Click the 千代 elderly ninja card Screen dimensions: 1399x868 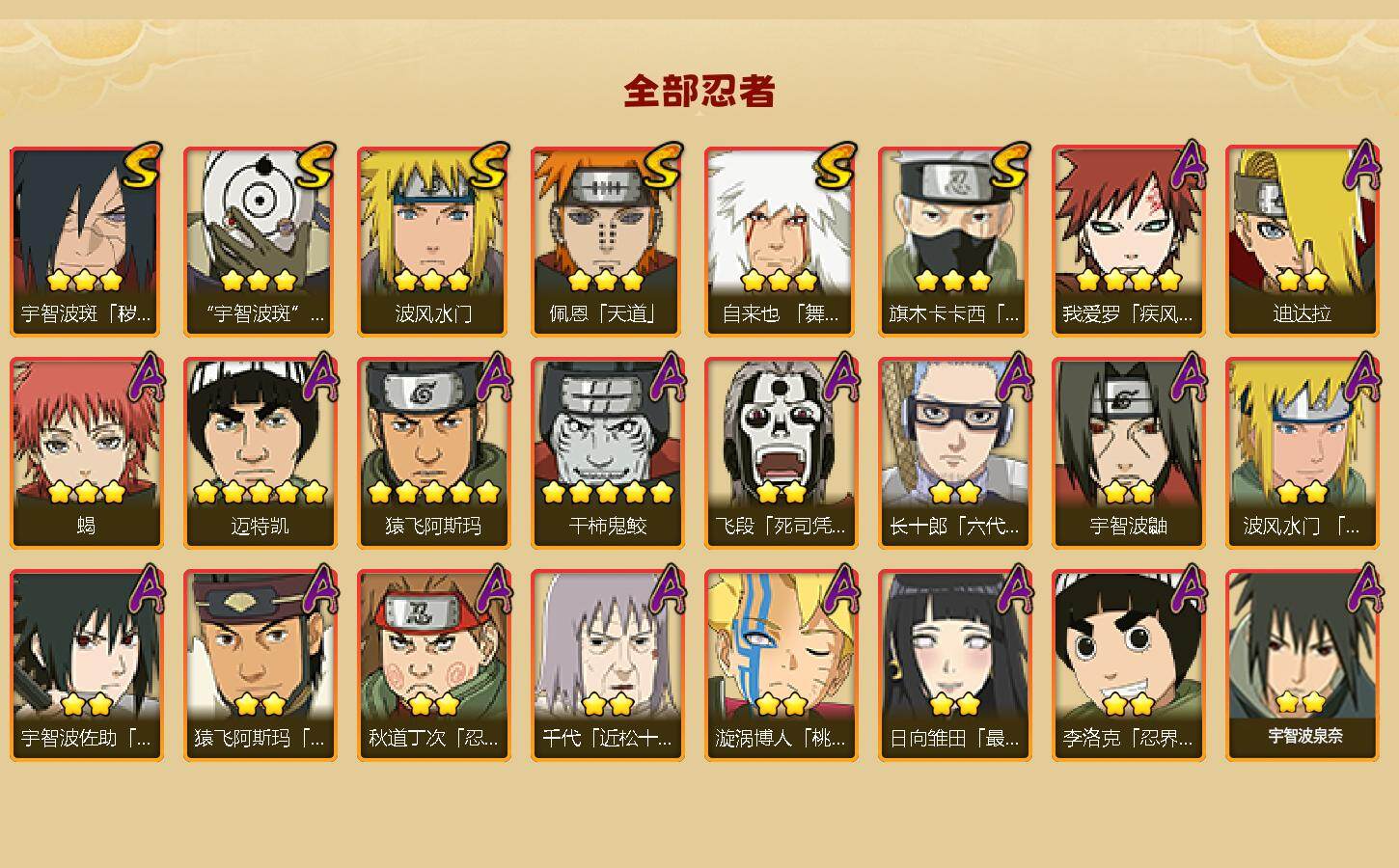pos(607,665)
